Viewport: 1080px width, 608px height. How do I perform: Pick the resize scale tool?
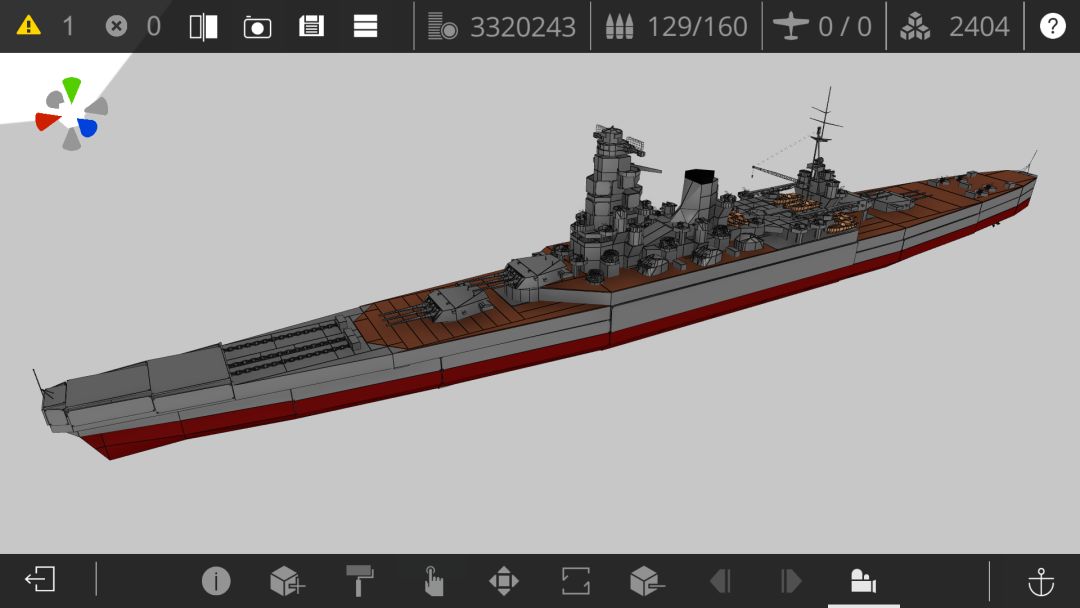576,580
